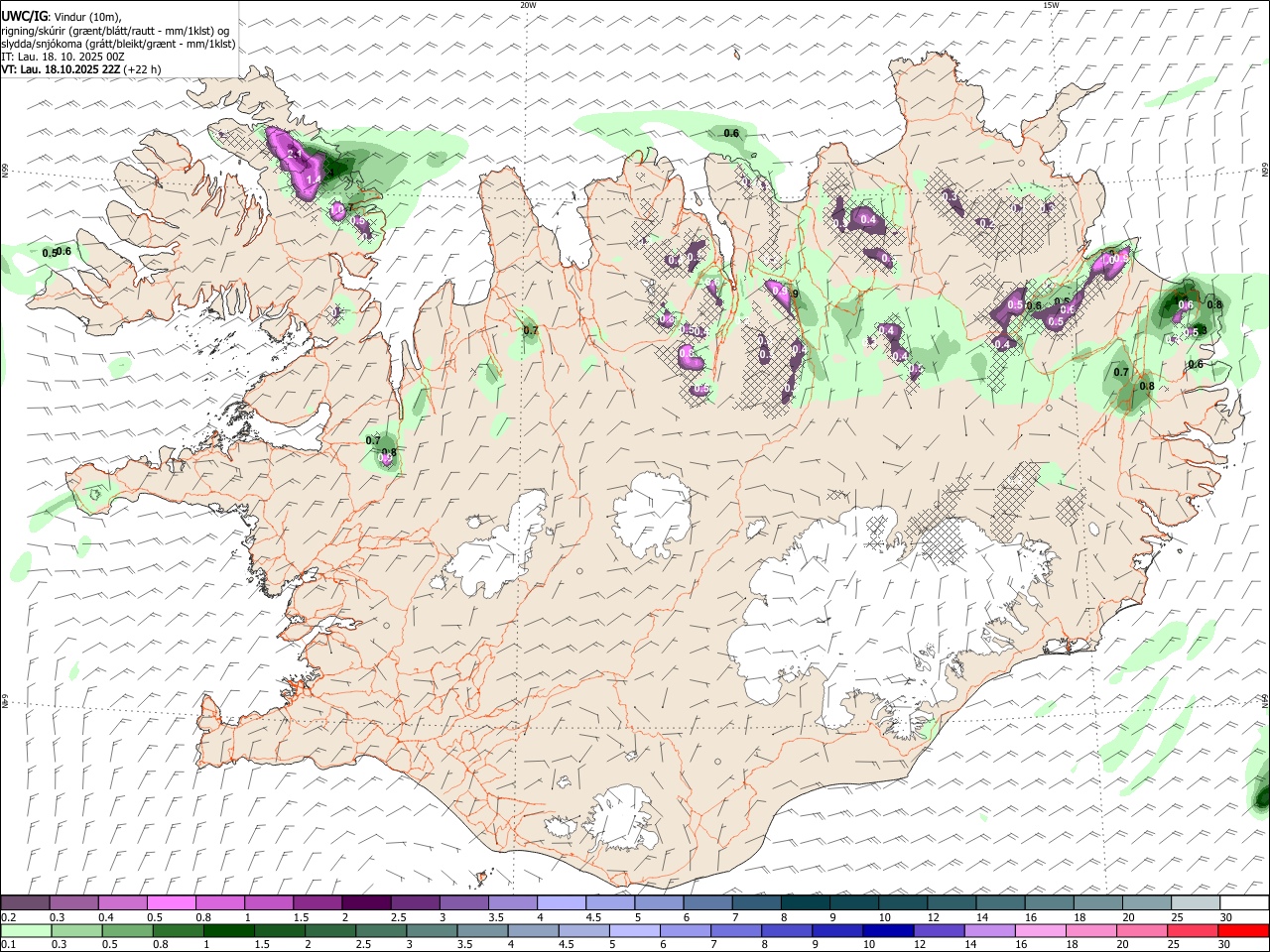The width and height of the screenshot is (1270, 952).
Task: Click the bottom-row periwinkle swatch starting at 6
Action: pos(686,931)
